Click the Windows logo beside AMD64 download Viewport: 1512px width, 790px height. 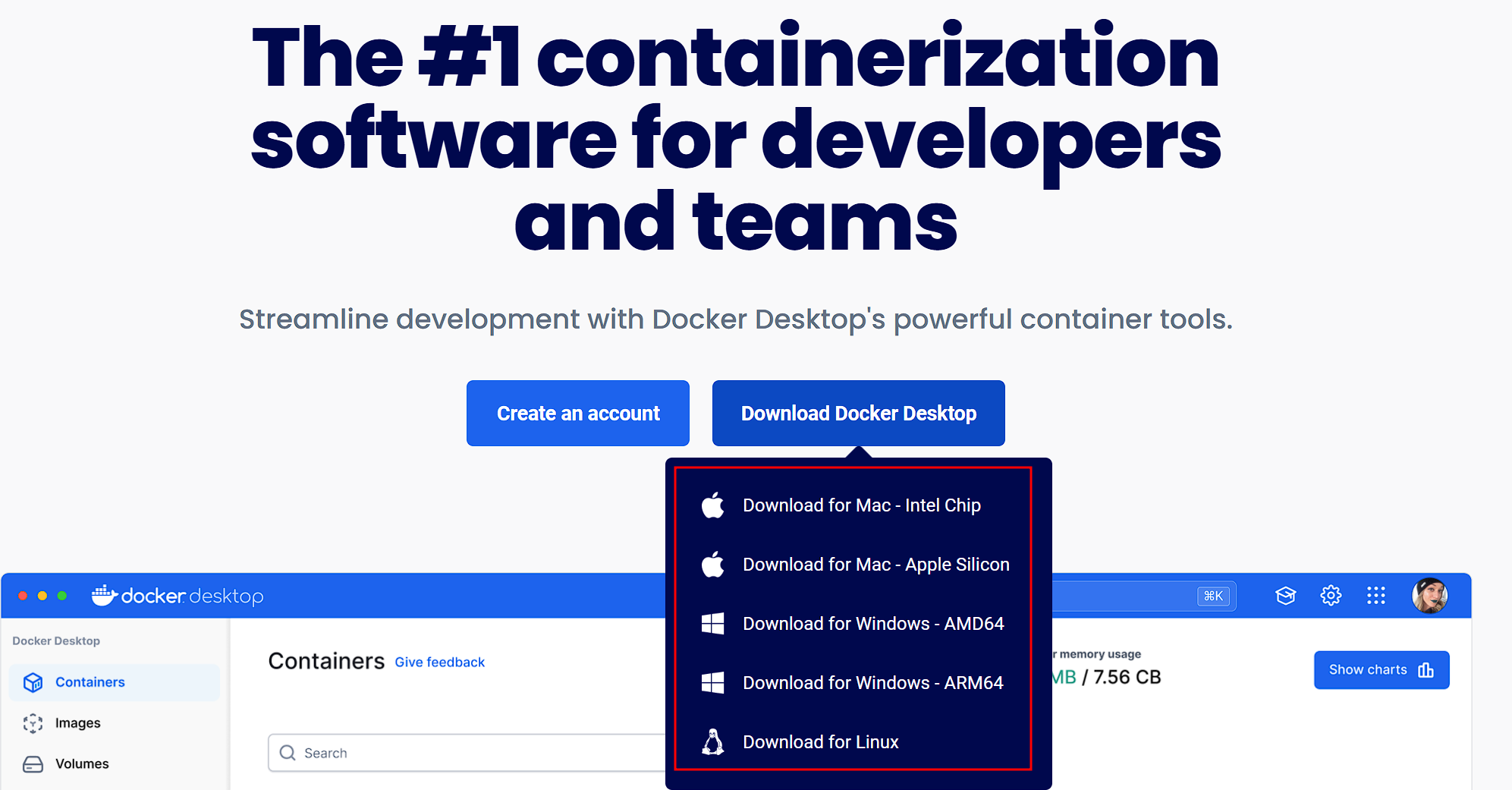pos(713,623)
